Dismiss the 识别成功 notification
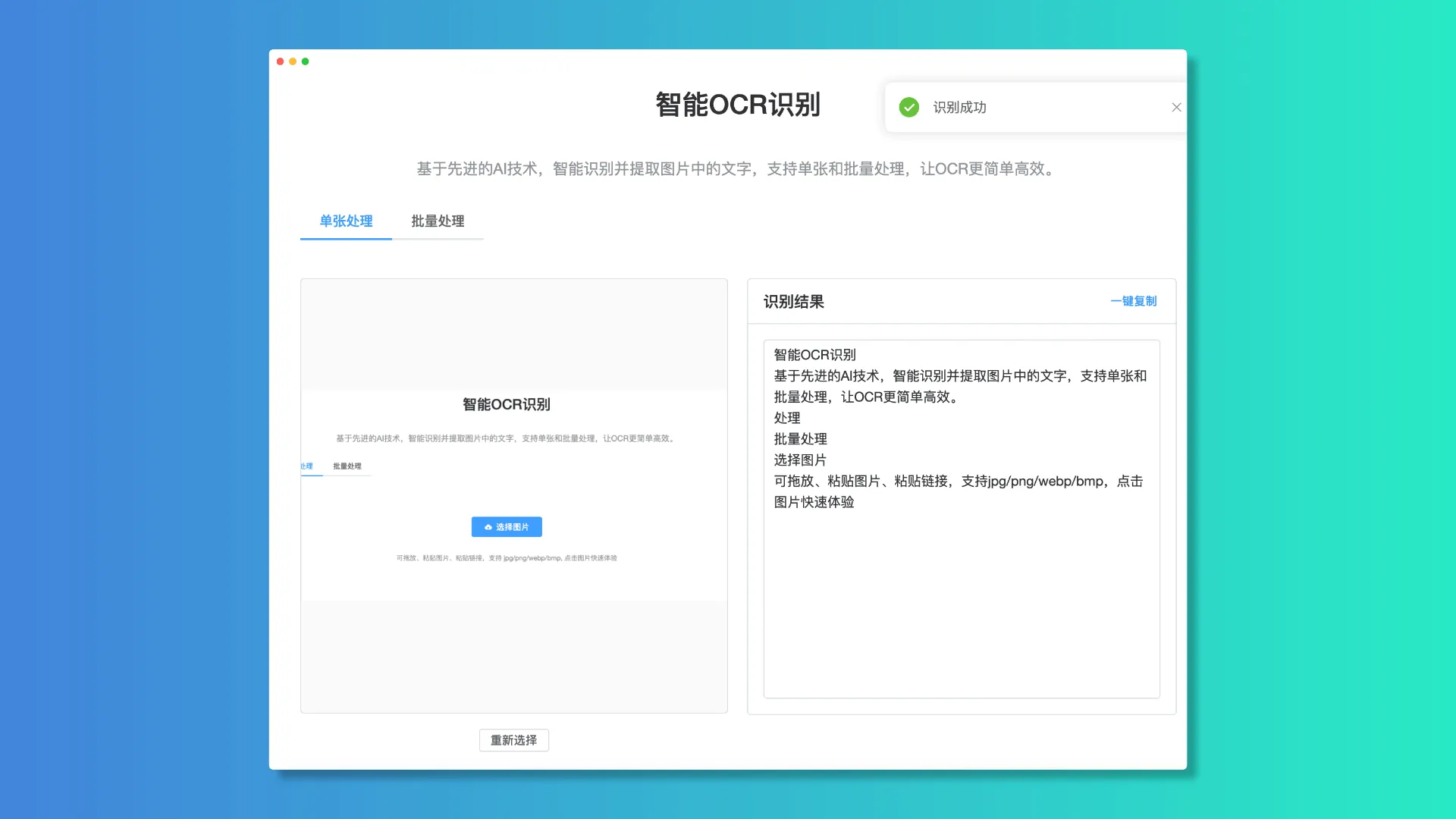This screenshot has width=1456, height=819. (1176, 108)
